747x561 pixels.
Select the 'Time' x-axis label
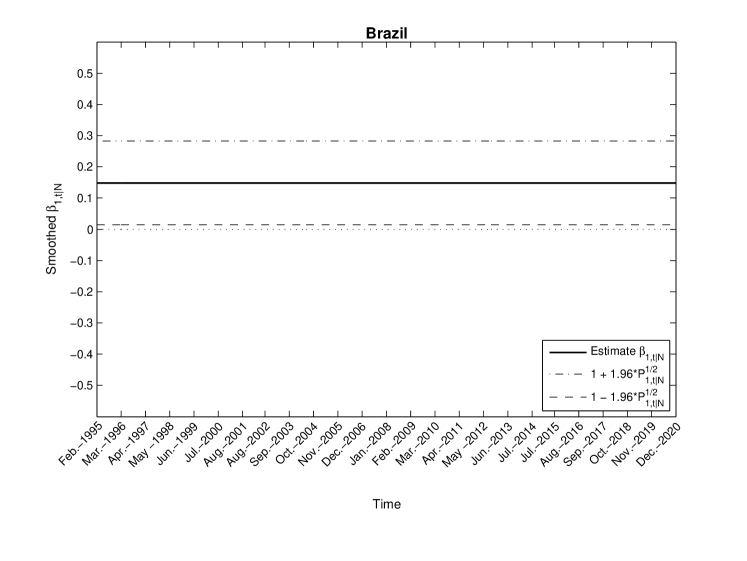coord(386,504)
